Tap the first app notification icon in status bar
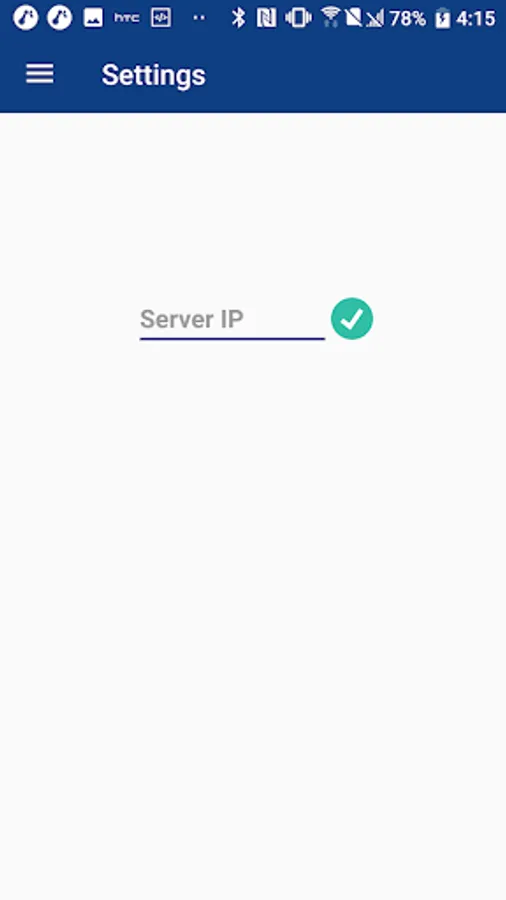The image size is (506, 900). (25, 17)
